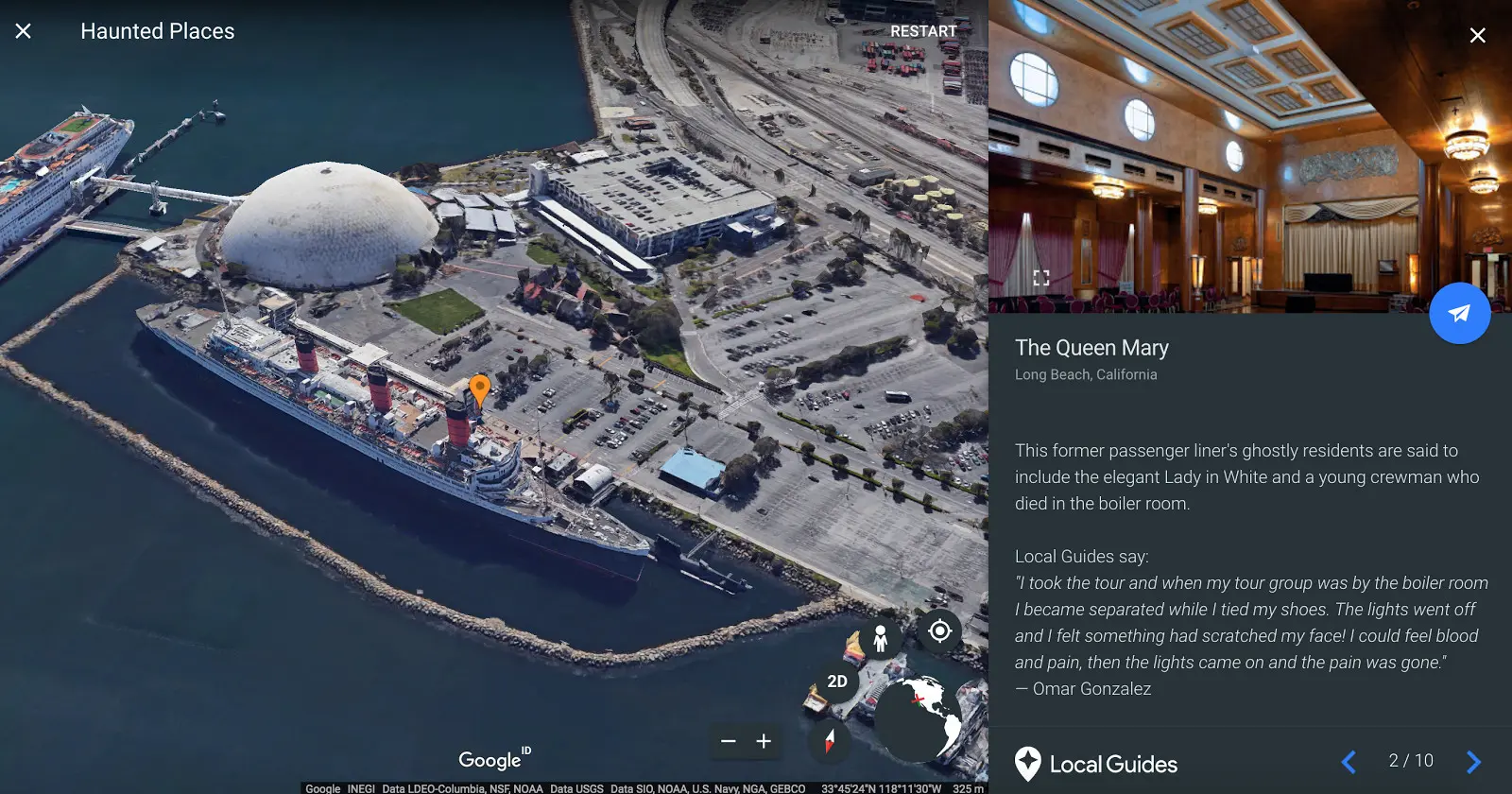1512x794 pixels.
Task: Expand the Queen Mary photo fullscreen
Action: pyautogui.click(x=1041, y=278)
